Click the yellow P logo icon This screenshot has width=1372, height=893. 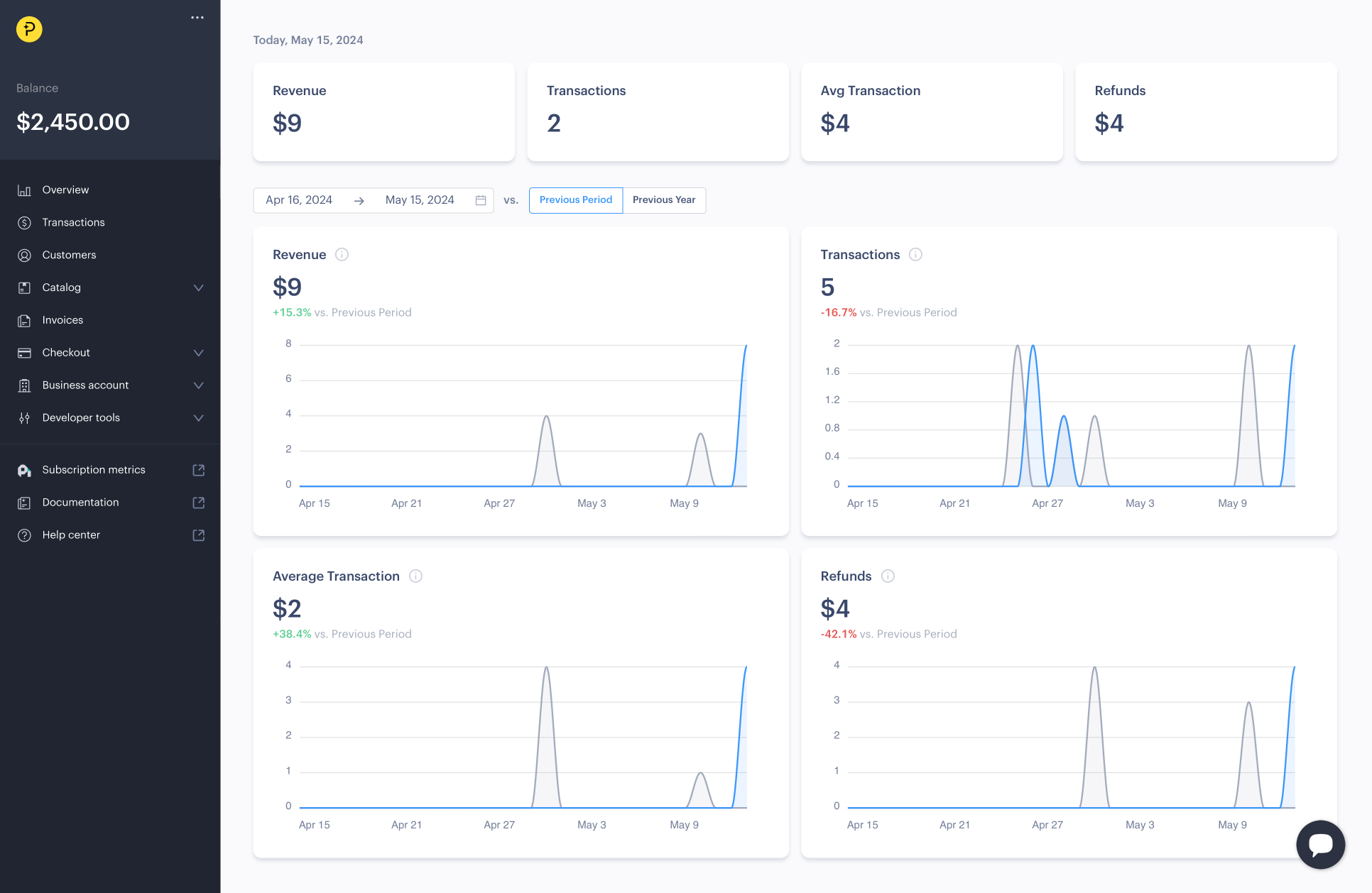click(x=29, y=29)
